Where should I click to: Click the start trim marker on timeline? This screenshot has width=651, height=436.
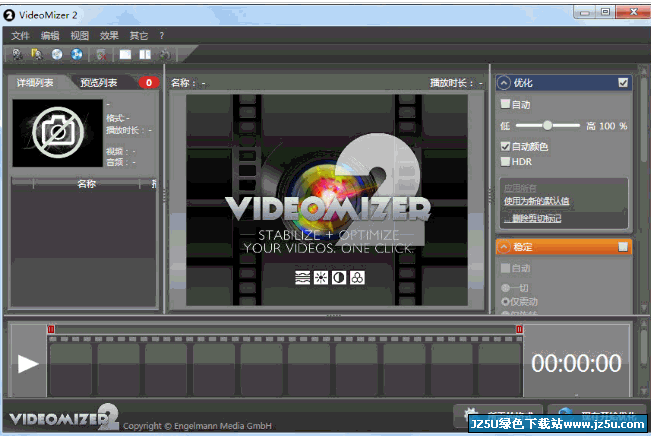tap(51, 329)
